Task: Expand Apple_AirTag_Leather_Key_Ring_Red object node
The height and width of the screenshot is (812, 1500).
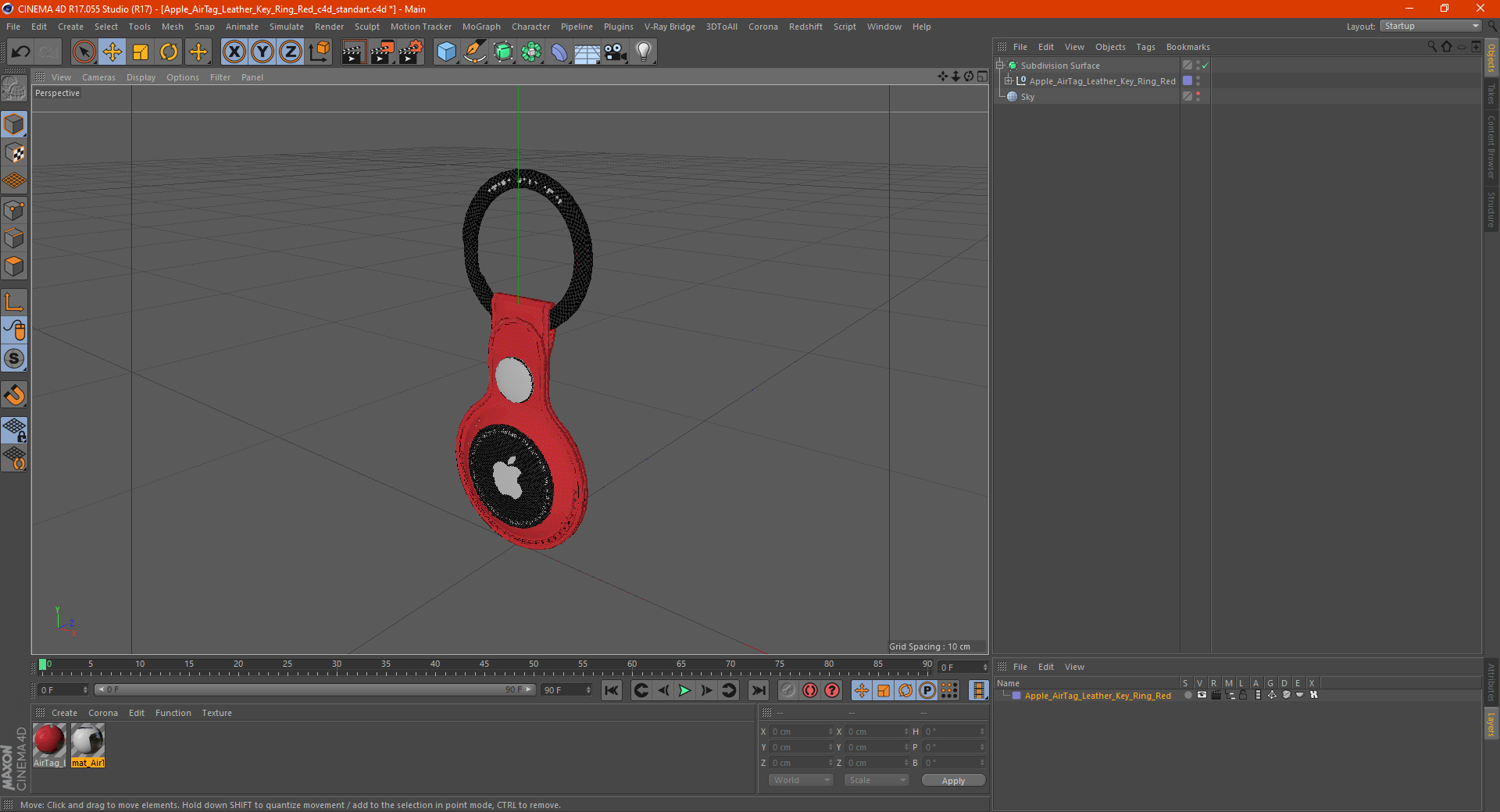Action: tap(1009, 81)
